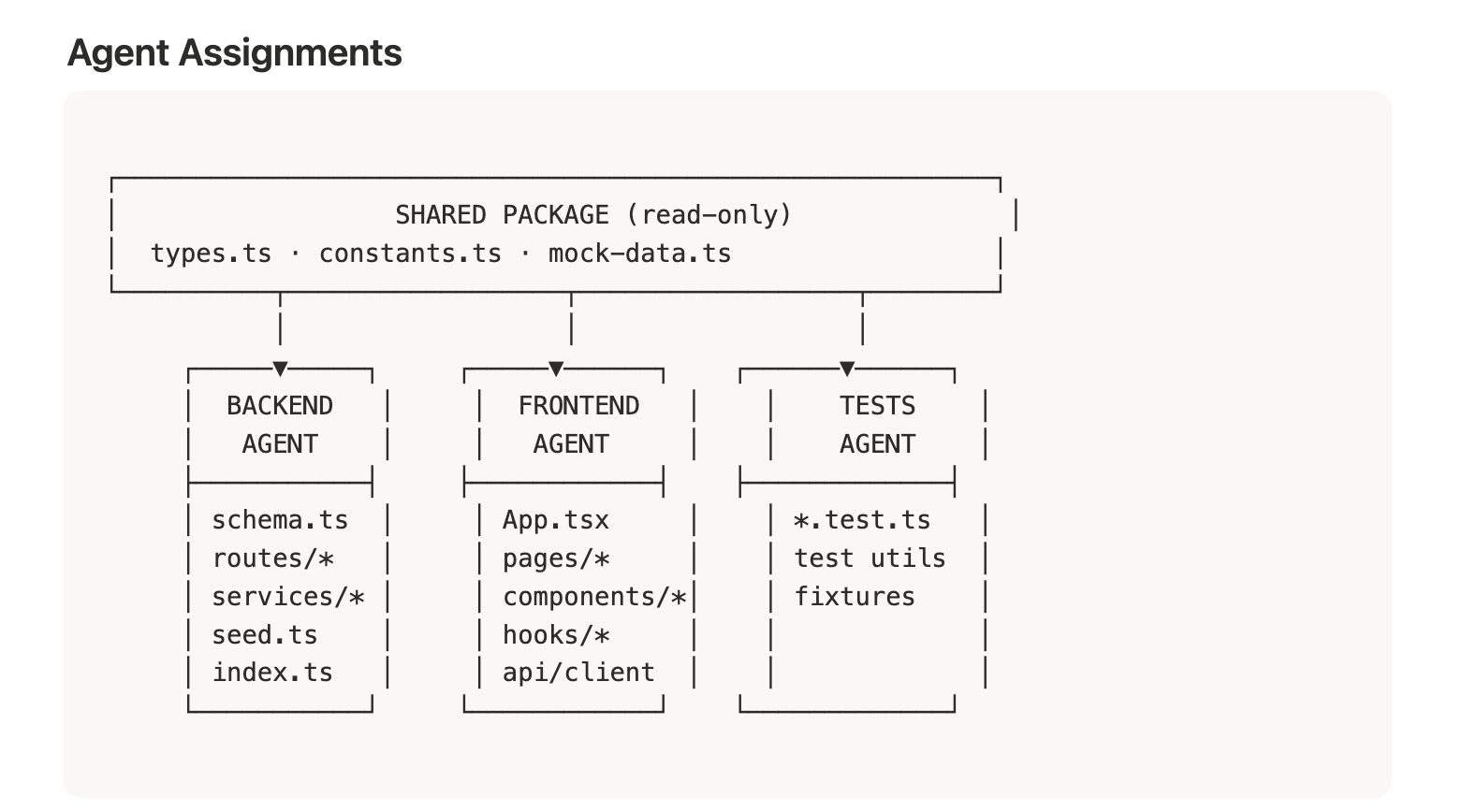Click the BACKEND AGENT box header
Image resolution: width=1462 pixels, height=812 pixels.
(x=280, y=425)
